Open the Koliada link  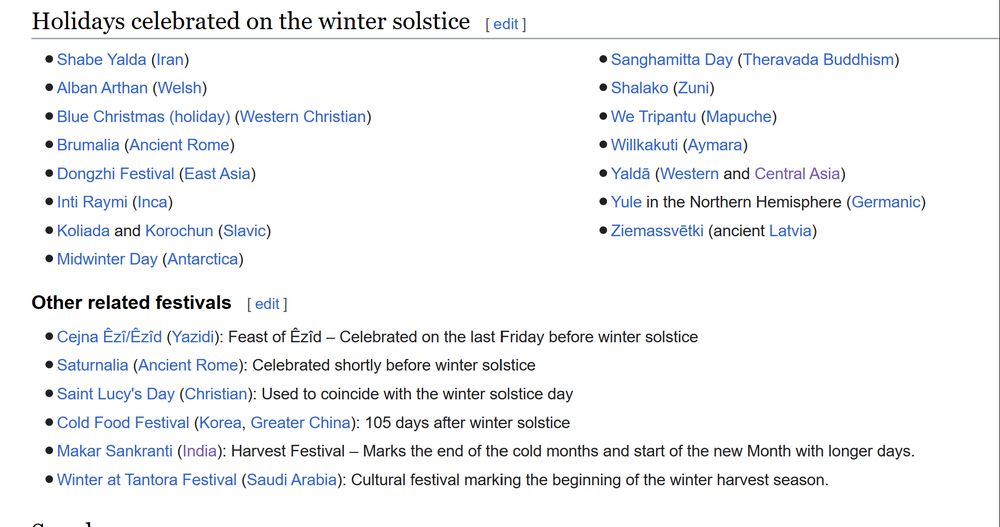(83, 231)
